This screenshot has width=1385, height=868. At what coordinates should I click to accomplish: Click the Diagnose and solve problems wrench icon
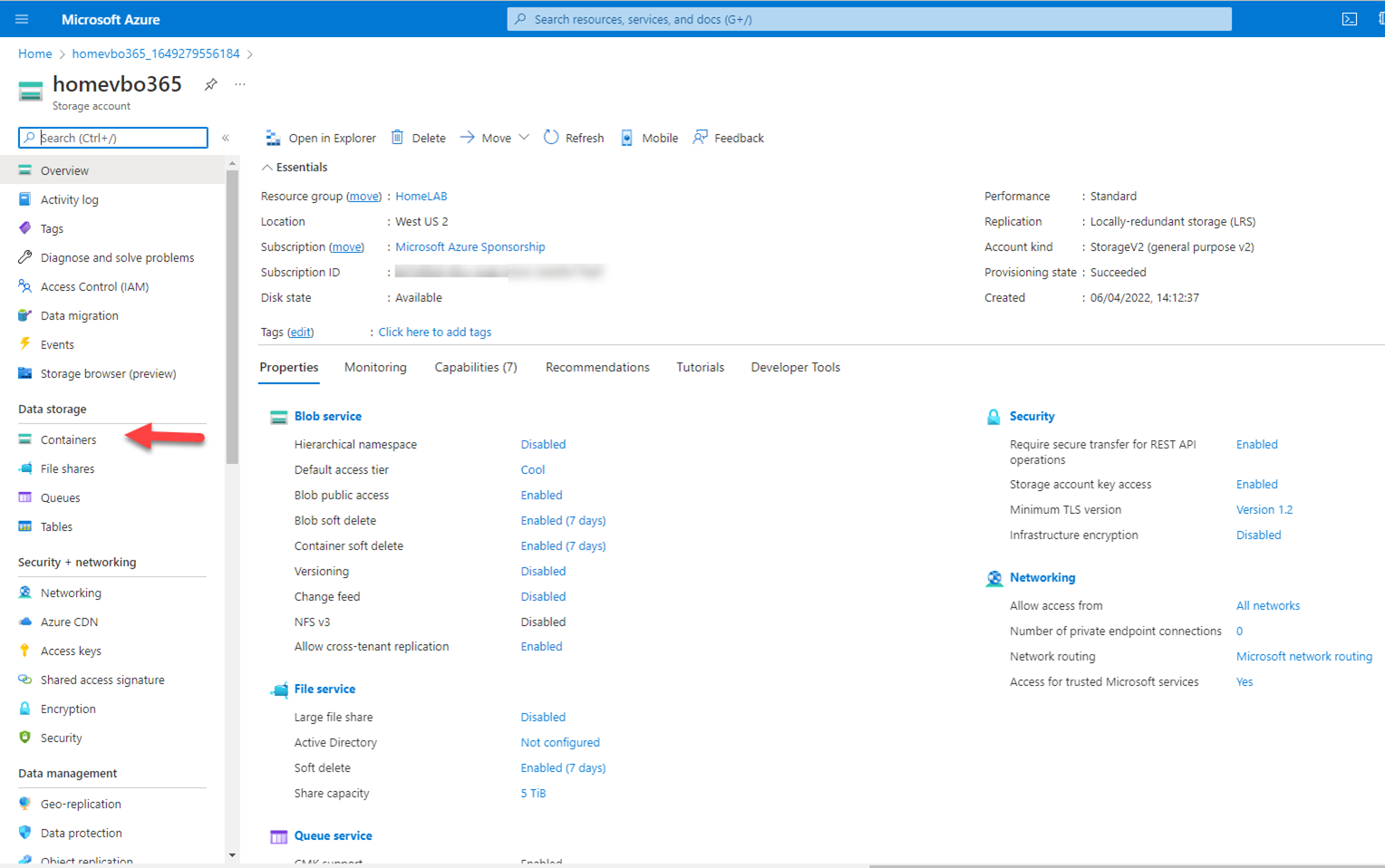pos(25,257)
